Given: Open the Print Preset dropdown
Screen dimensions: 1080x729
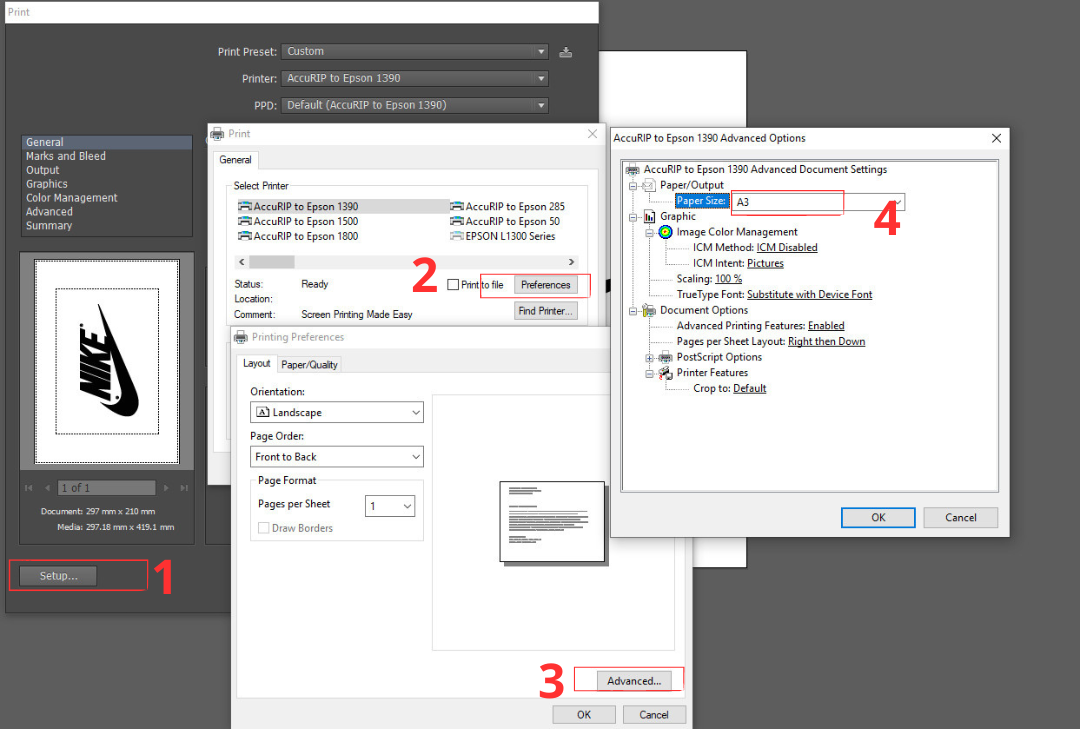Looking at the screenshot, I should point(415,52).
